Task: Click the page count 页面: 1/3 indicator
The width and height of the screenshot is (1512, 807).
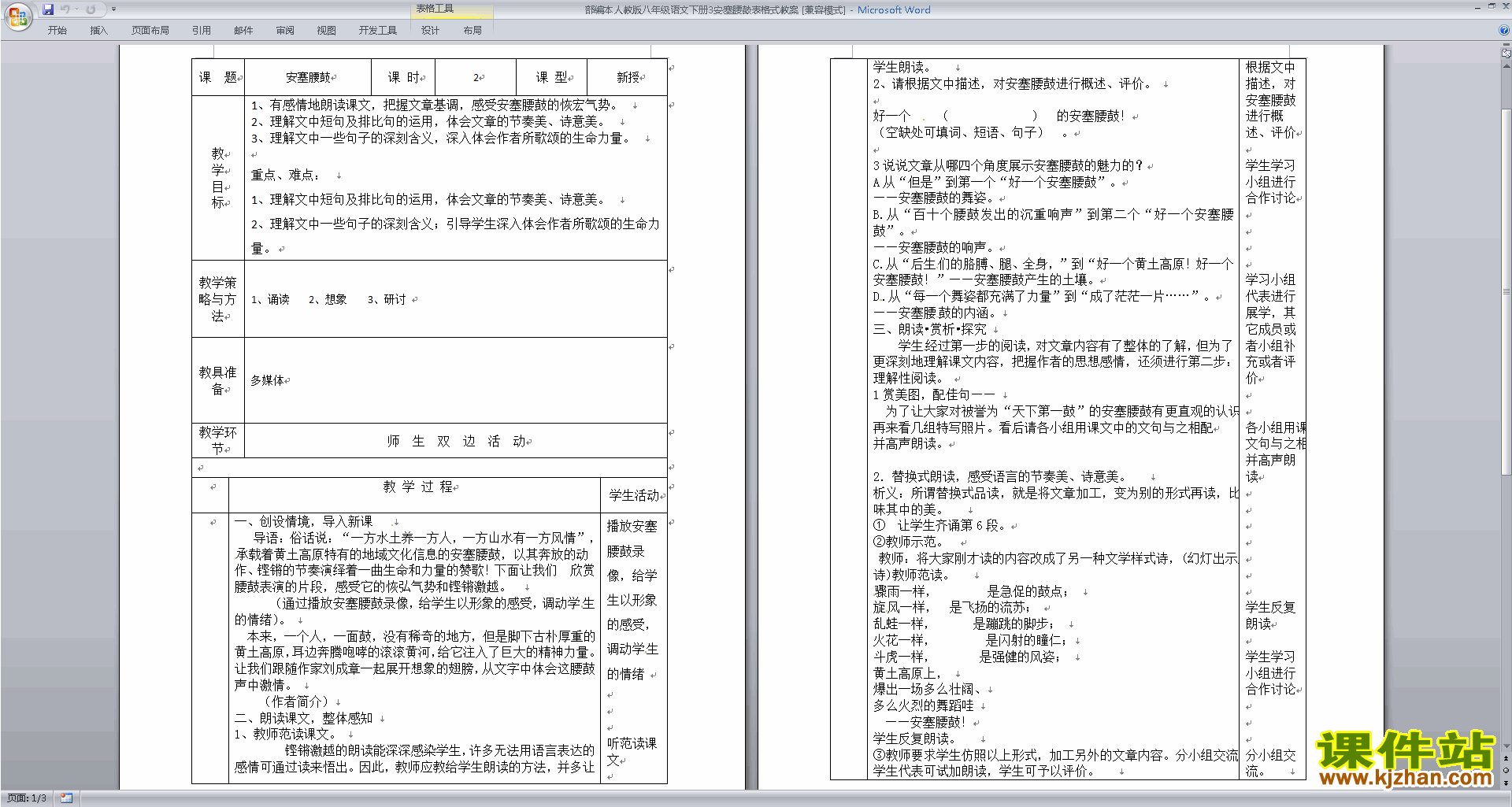Action: 27,798
